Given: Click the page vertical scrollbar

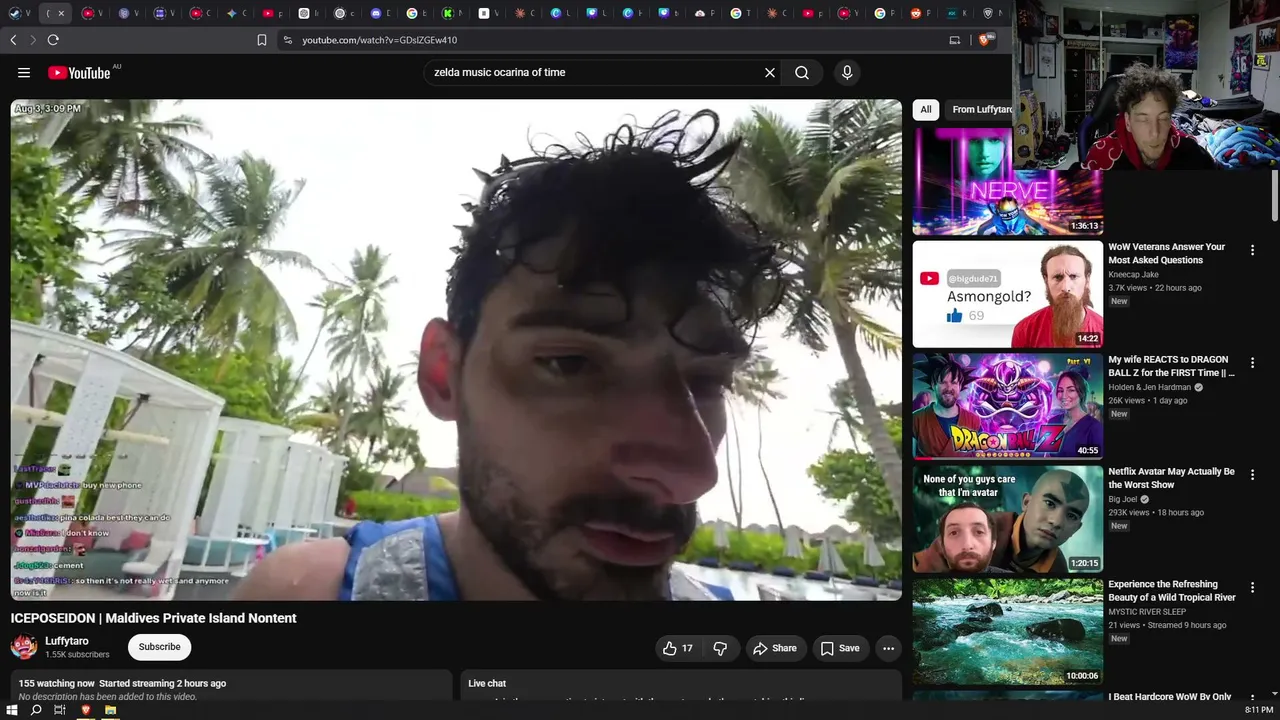Looking at the screenshot, I should pos(1275,195).
